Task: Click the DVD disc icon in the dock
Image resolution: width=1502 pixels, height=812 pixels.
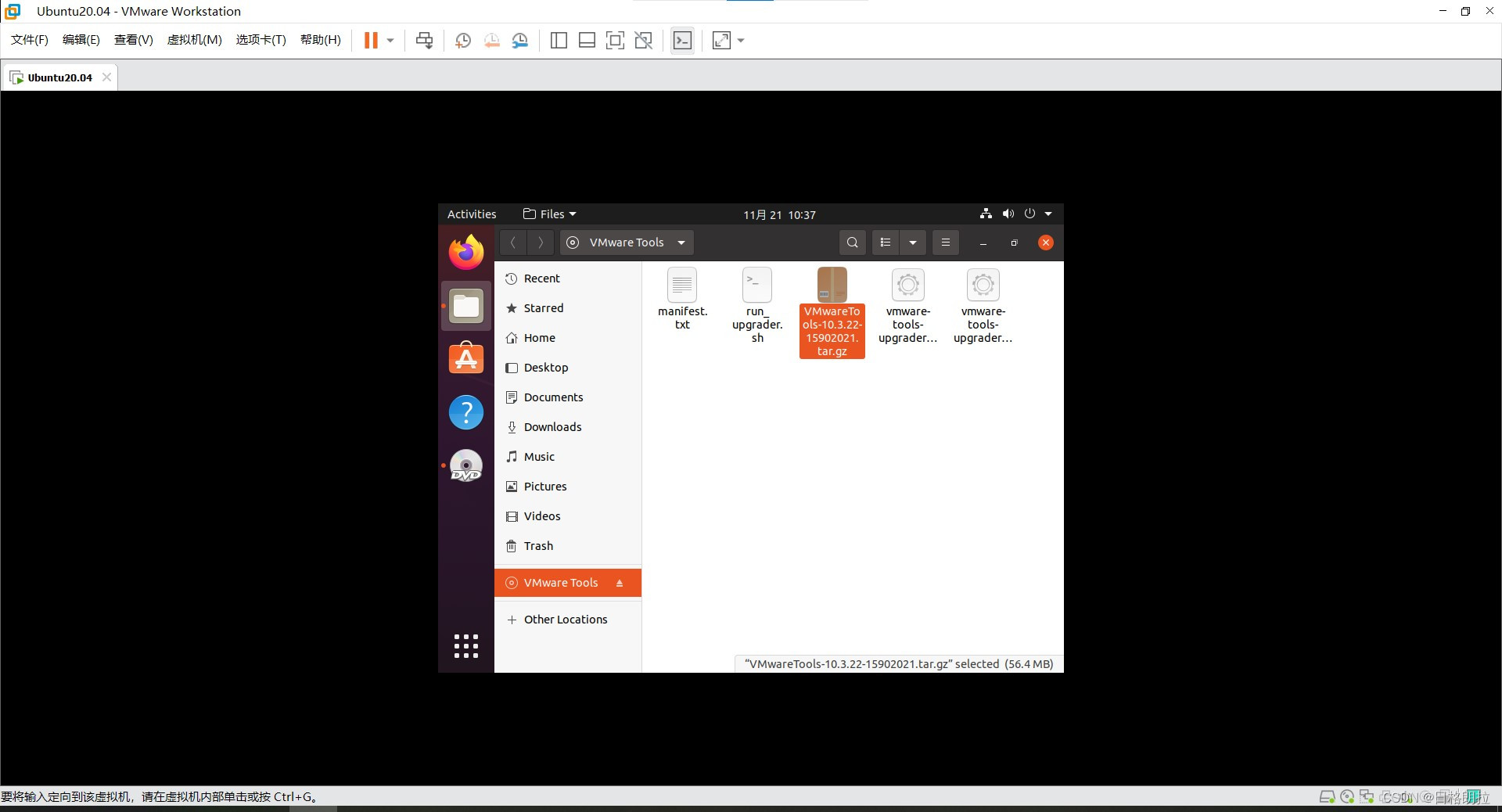Action: (x=466, y=465)
